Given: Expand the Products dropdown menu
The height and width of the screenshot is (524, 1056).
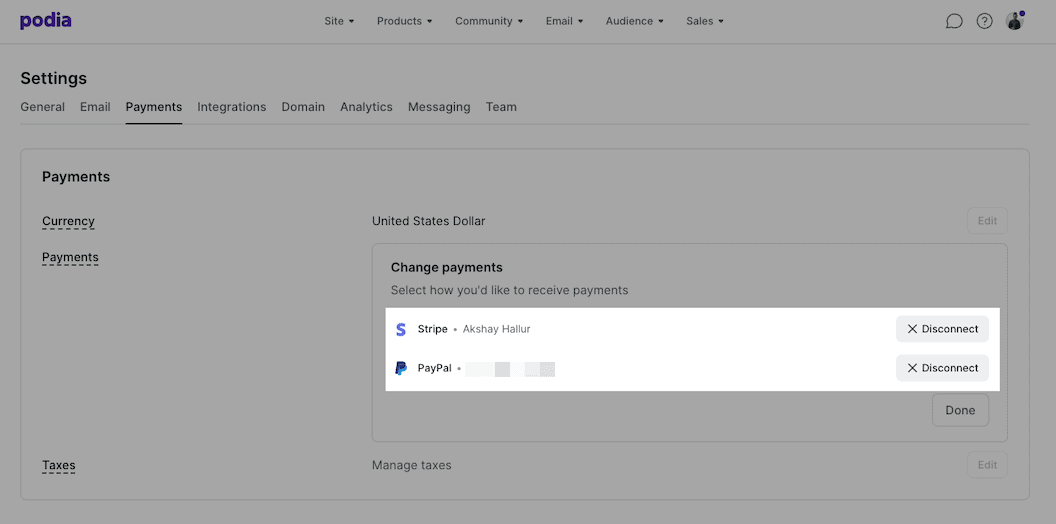Looking at the screenshot, I should [405, 21].
